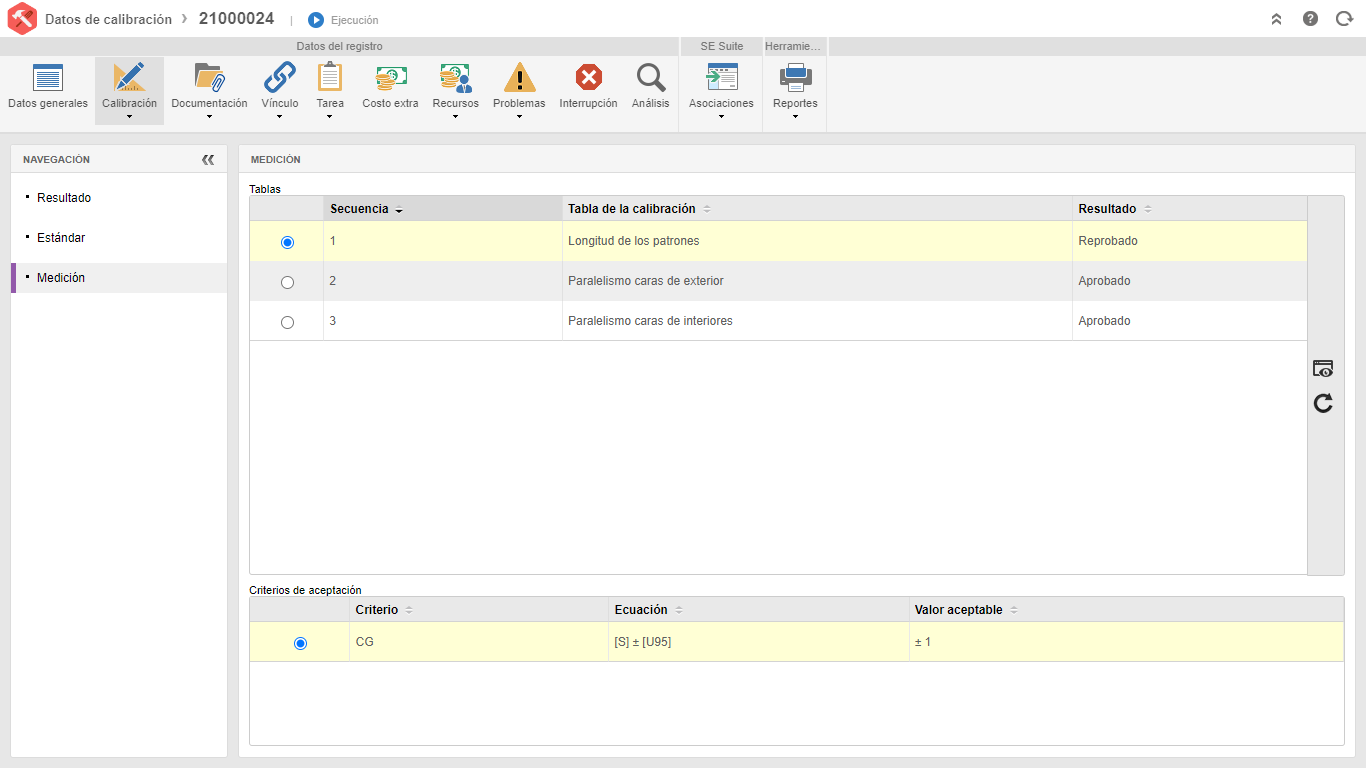This screenshot has width=1366, height=768.
Task: Open the Interrupción red X icon
Action: click(x=589, y=77)
